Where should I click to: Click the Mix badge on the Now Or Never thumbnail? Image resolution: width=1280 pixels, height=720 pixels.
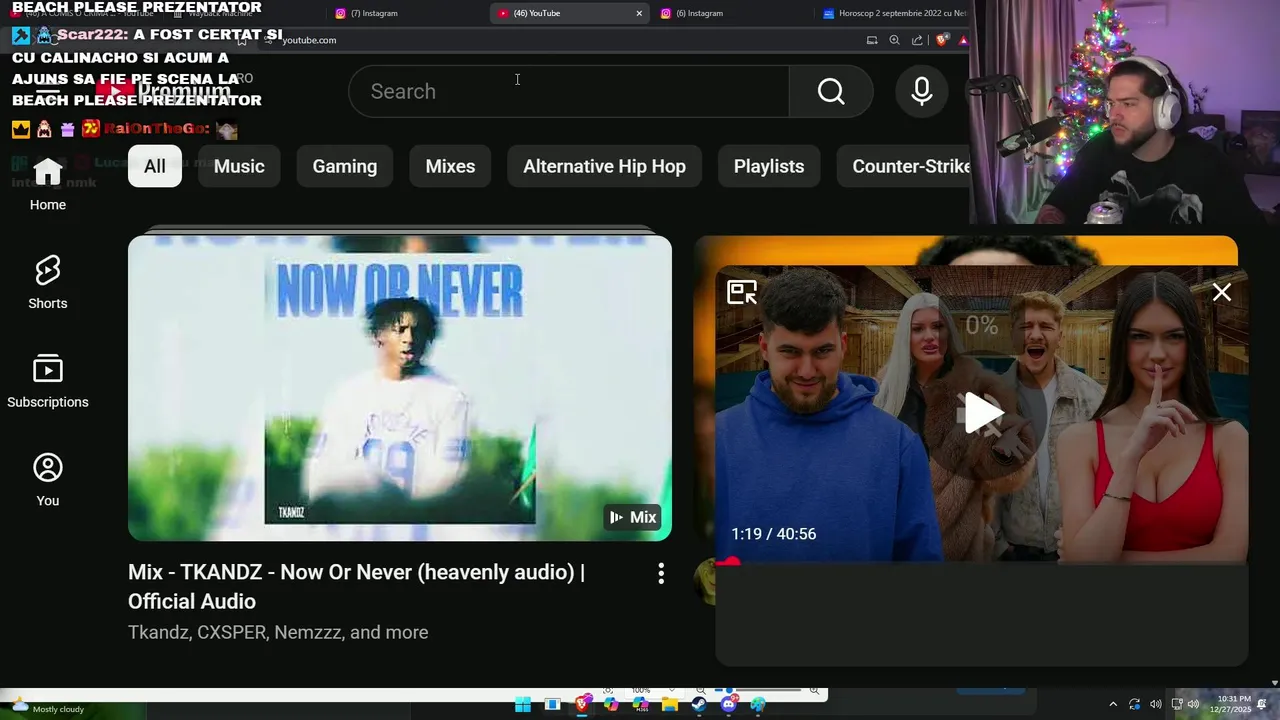pyautogui.click(x=633, y=517)
